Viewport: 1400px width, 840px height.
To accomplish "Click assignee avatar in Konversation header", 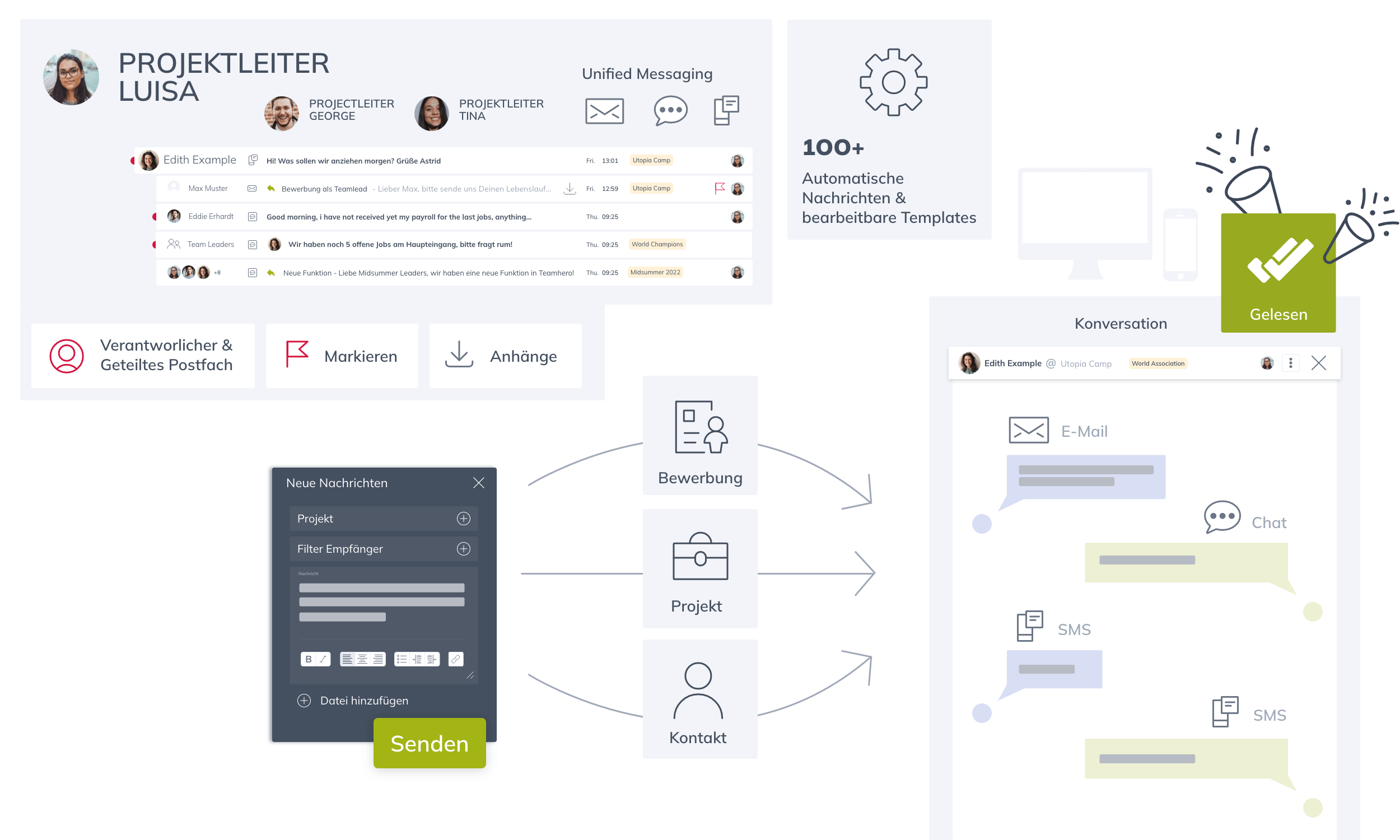I will (x=1266, y=362).
